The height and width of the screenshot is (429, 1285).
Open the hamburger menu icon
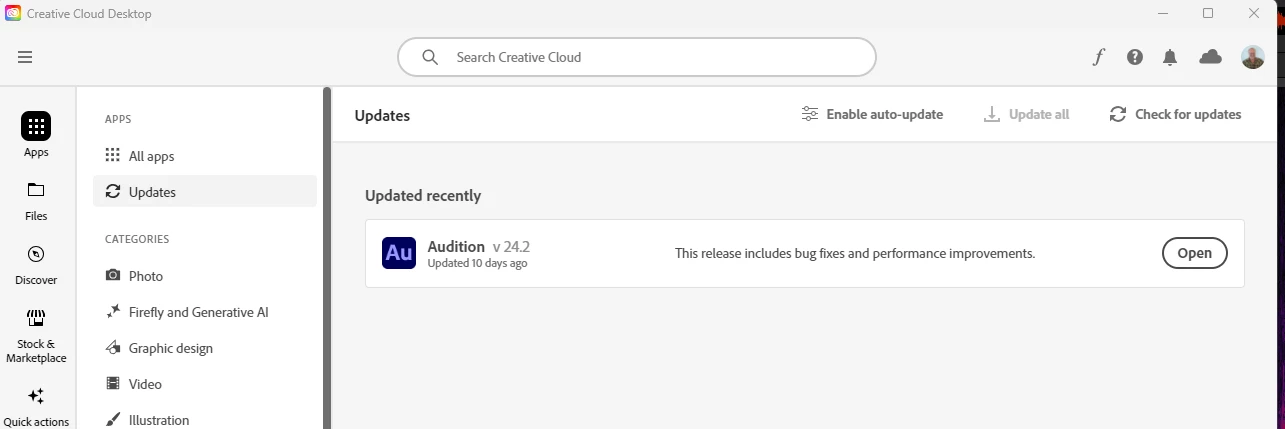[x=25, y=57]
